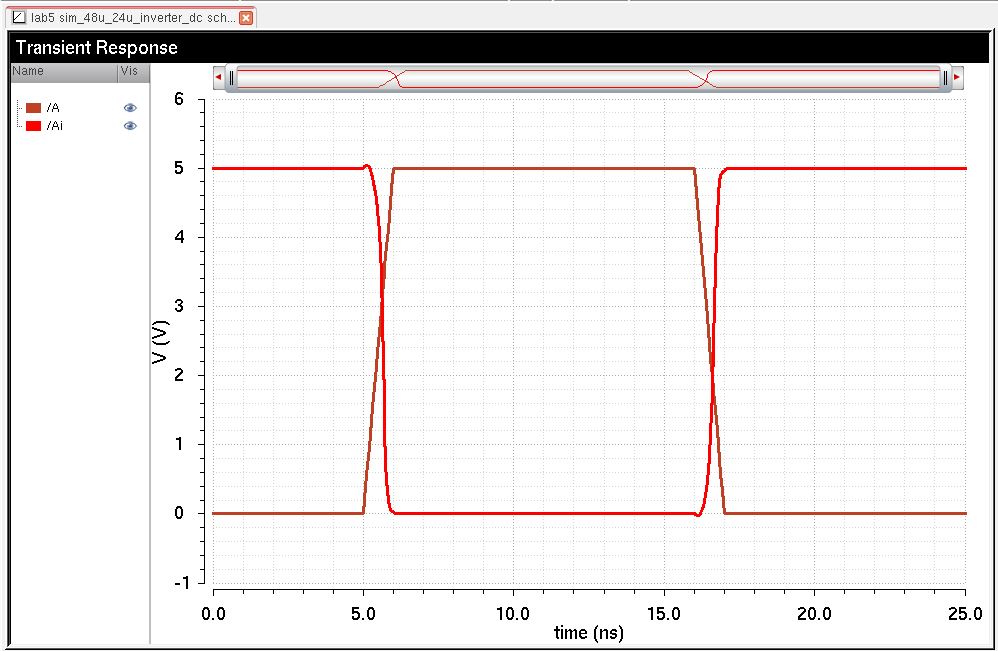Click the Vis column header
998x651 pixels.
pyautogui.click(x=130, y=72)
